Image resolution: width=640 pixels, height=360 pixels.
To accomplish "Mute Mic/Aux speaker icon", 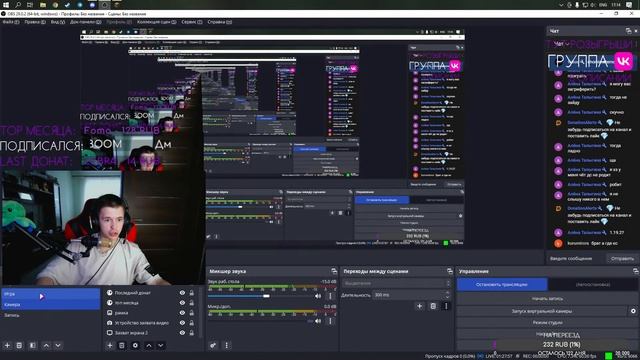I will tap(318, 321).
